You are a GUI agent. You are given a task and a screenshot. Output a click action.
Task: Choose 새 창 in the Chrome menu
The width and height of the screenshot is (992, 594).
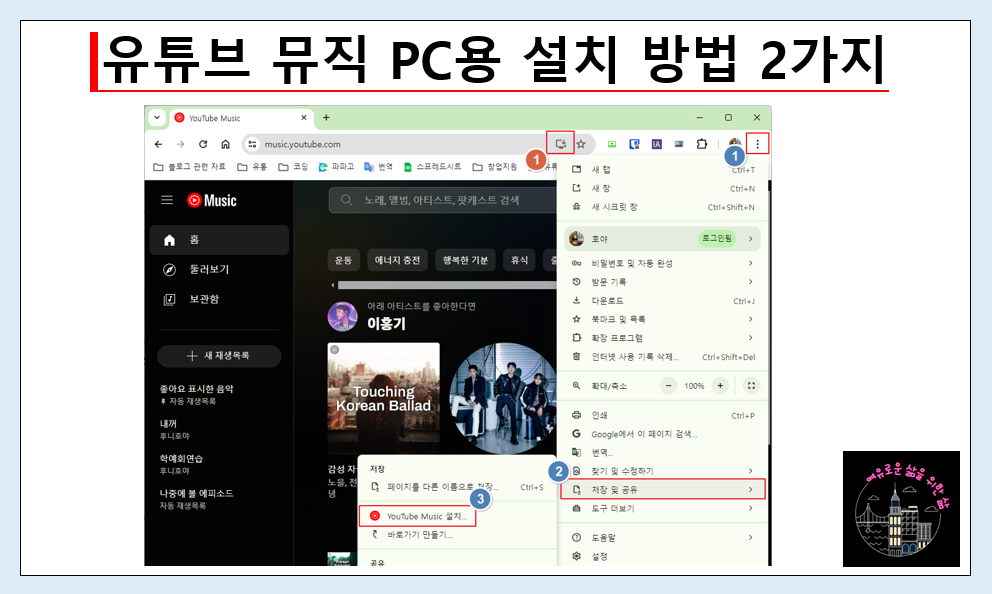(662, 189)
